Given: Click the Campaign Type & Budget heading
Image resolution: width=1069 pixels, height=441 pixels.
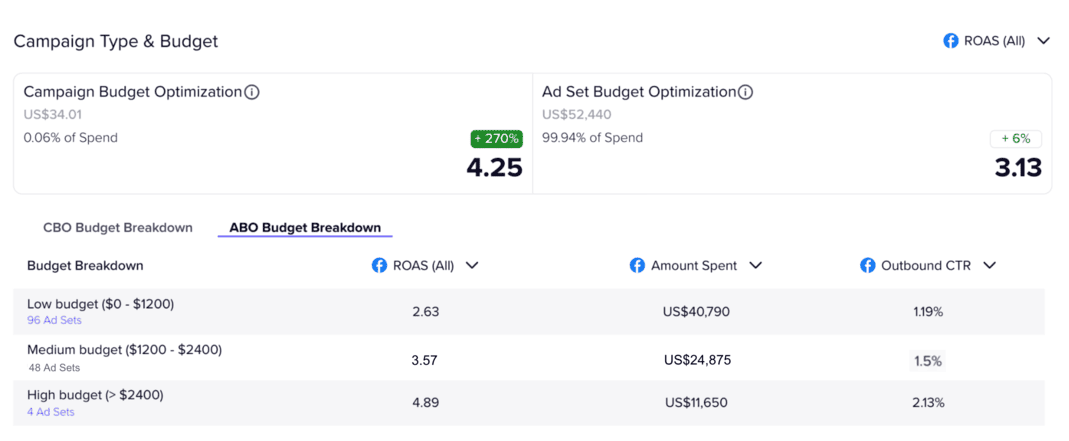Looking at the screenshot, I should pyautogui.click(x=116, y=42).
